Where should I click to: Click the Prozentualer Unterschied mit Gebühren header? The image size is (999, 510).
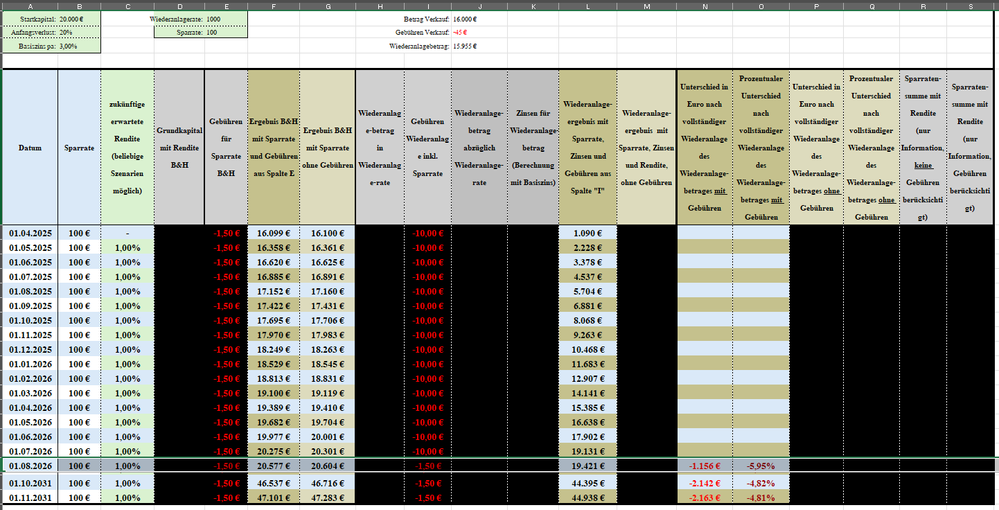point(761,147)
